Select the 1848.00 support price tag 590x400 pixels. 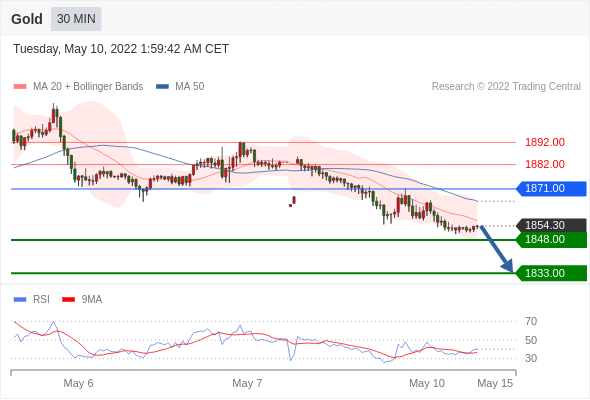pos(551,240)
